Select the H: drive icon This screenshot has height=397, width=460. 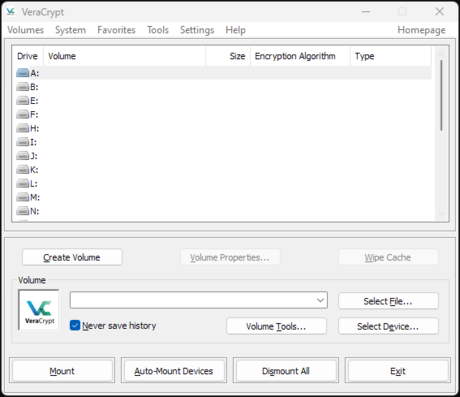pyautogui.click(x=23, y=128)
